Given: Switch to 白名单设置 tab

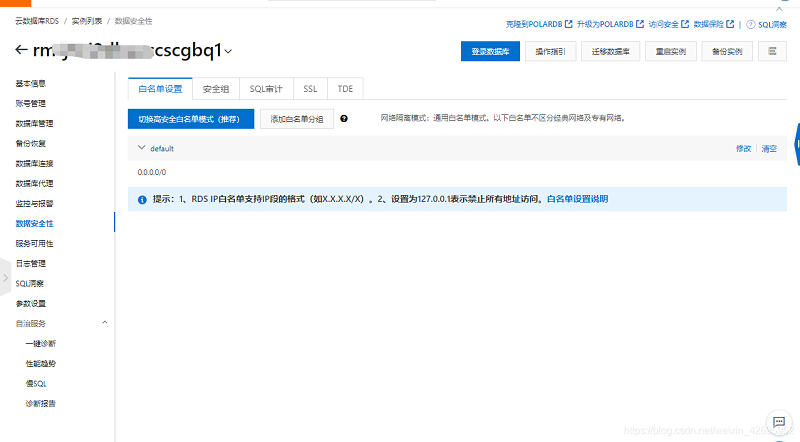Looking at the screenshot, I should pyautogui.click(x=160, y=89).
